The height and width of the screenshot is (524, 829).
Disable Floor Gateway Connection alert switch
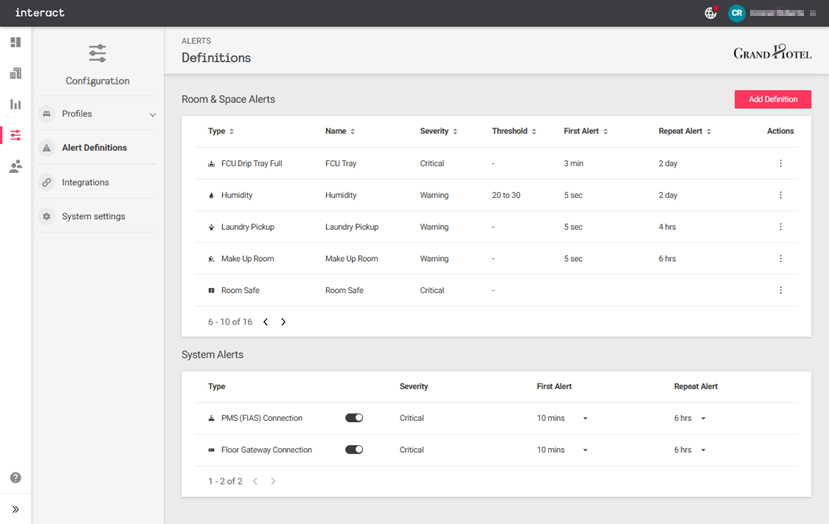click(354, 450)
